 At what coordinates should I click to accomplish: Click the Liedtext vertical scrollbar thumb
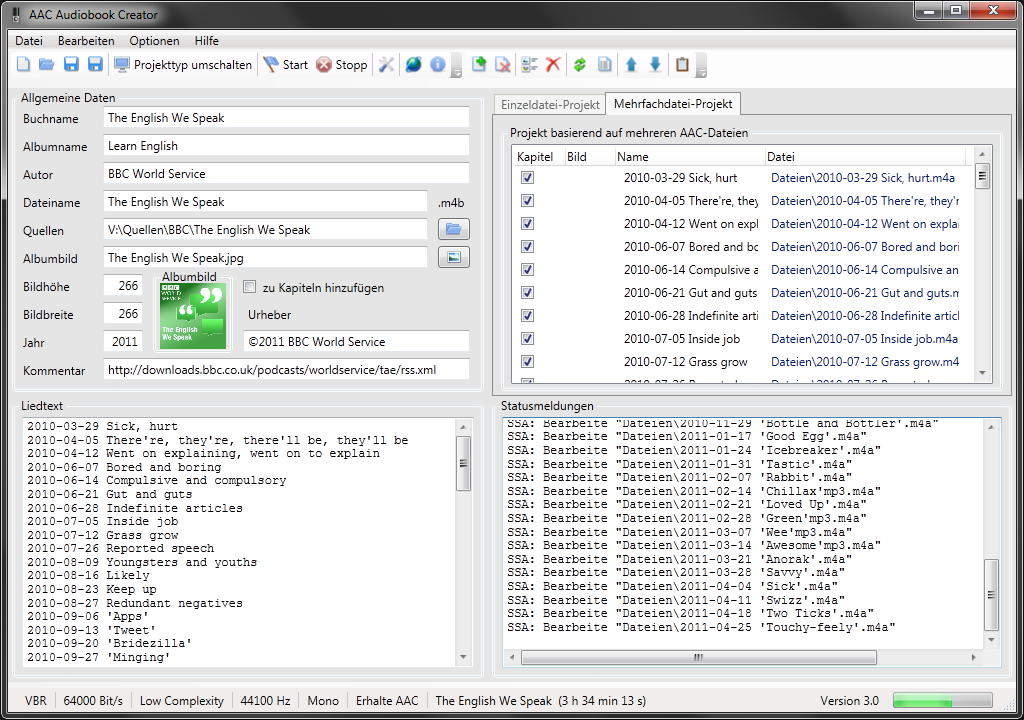(x=463, y=464)
